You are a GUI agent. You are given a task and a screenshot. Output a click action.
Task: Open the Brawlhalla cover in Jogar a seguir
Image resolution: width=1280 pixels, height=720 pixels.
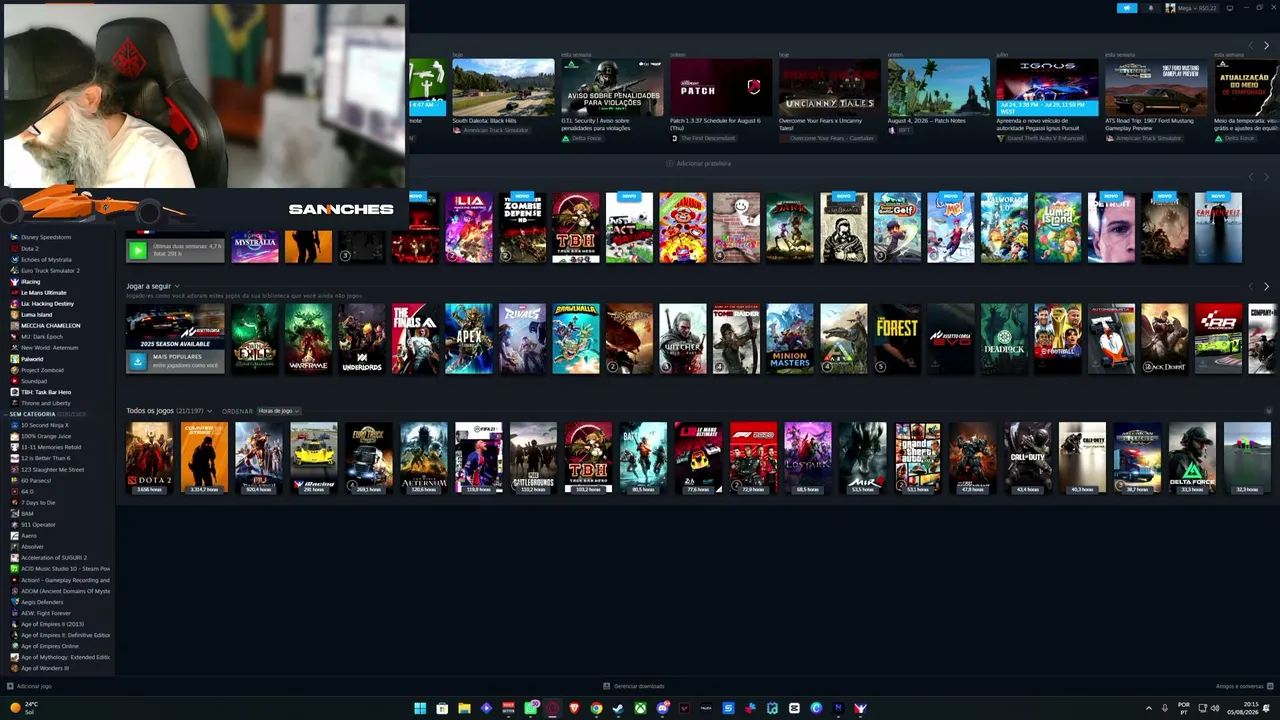point(576,339)
